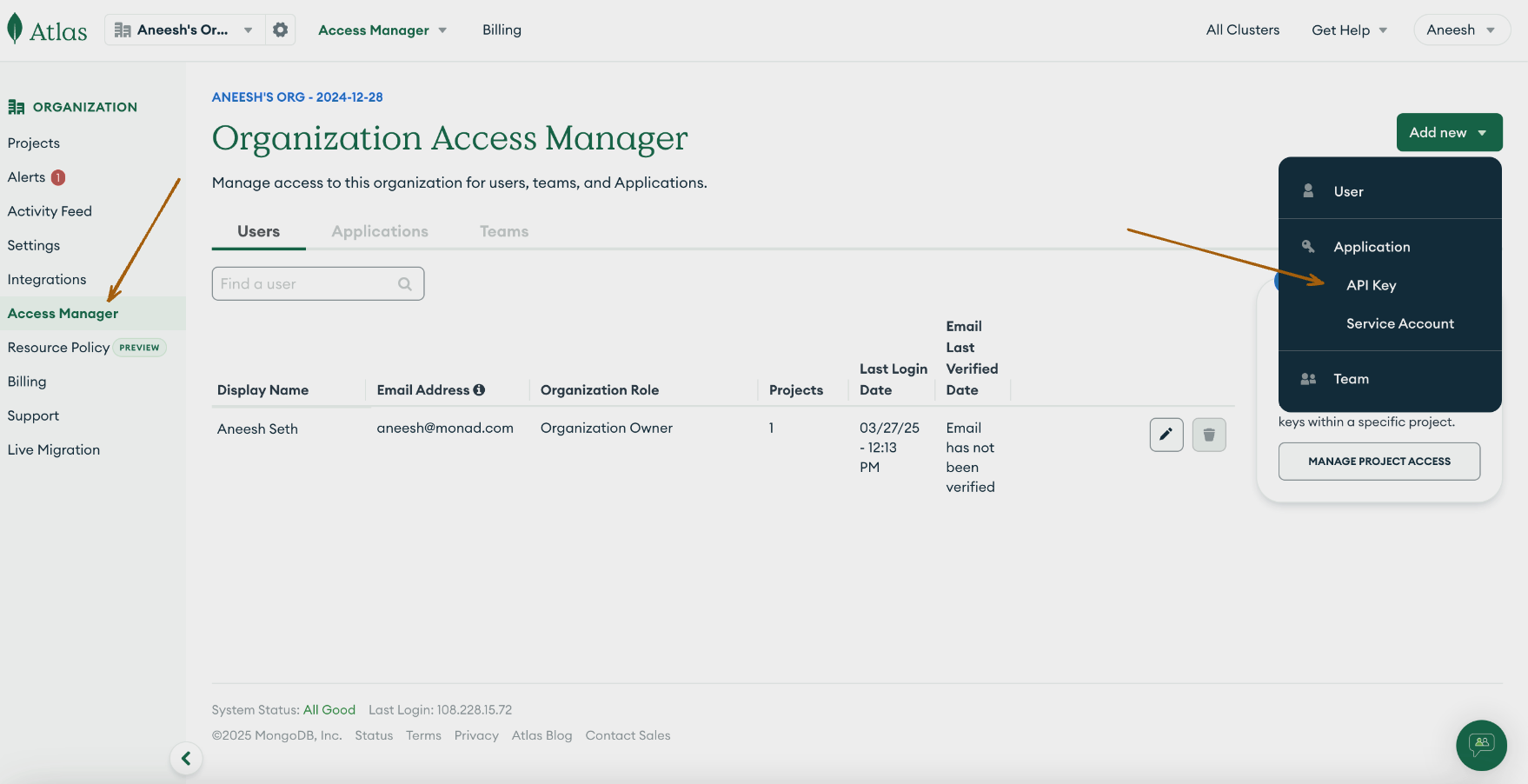Click the email address info icon

(479, 390)
